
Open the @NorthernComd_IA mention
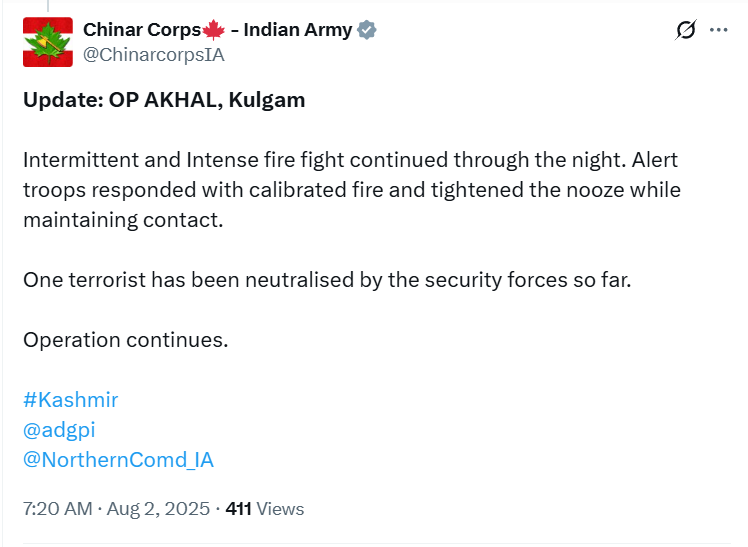118,460
